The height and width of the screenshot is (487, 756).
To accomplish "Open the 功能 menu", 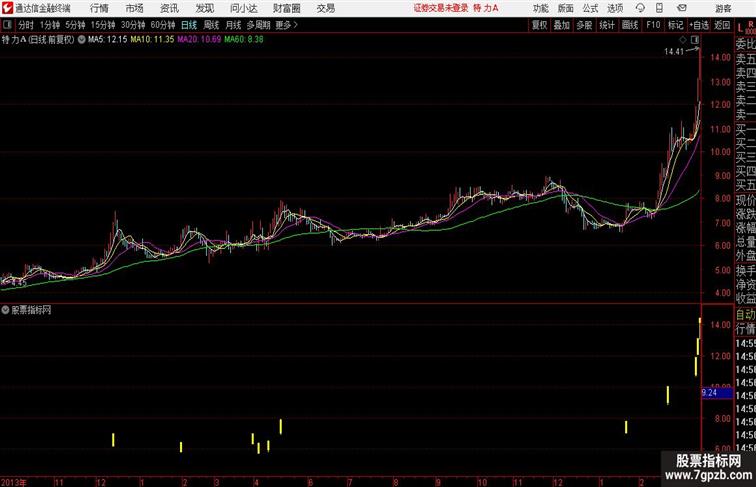I will 540,8.
